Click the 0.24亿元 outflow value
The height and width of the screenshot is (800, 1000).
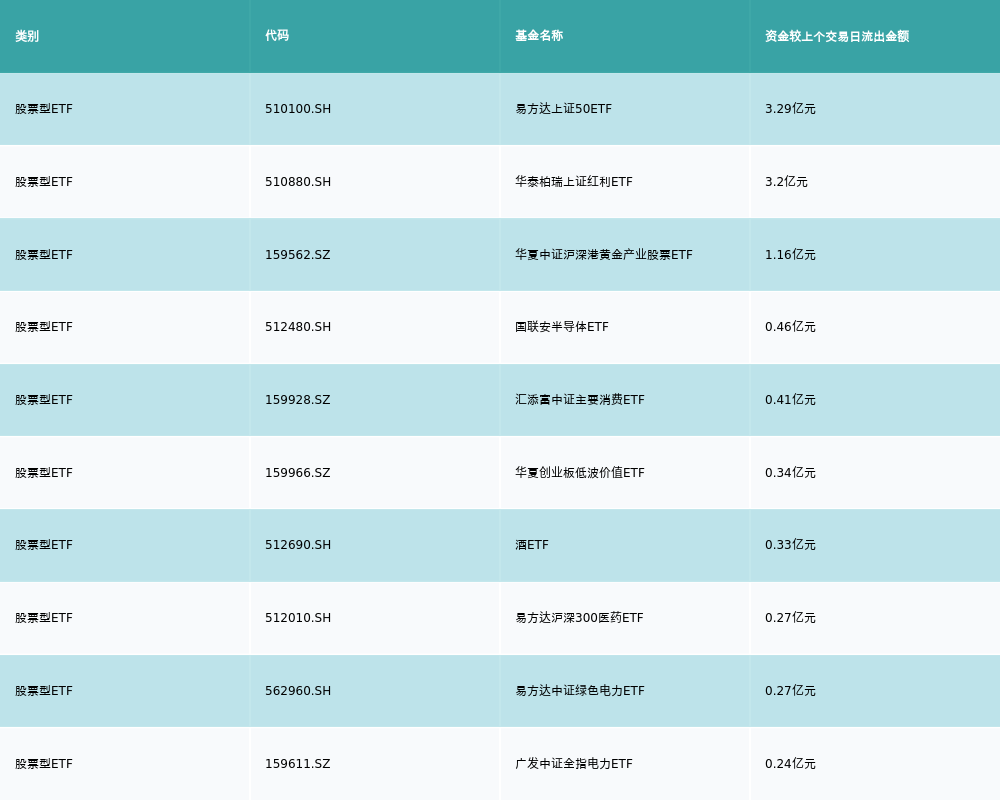[x=790, y=764]
